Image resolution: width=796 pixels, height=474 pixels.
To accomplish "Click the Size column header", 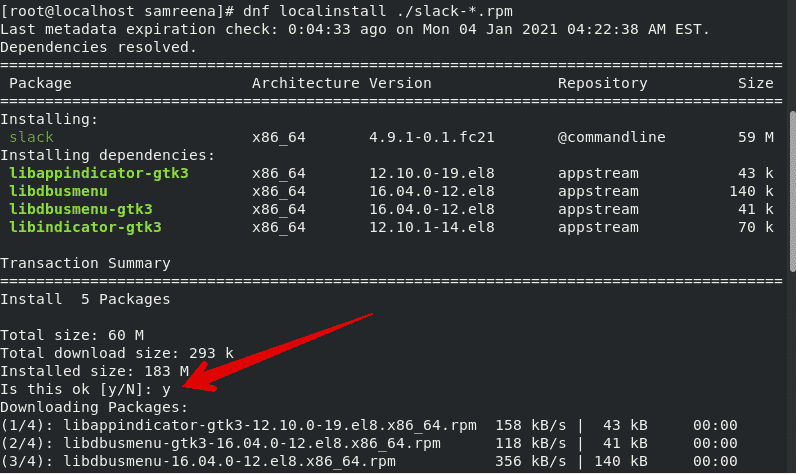I will (x=755, y=83).
